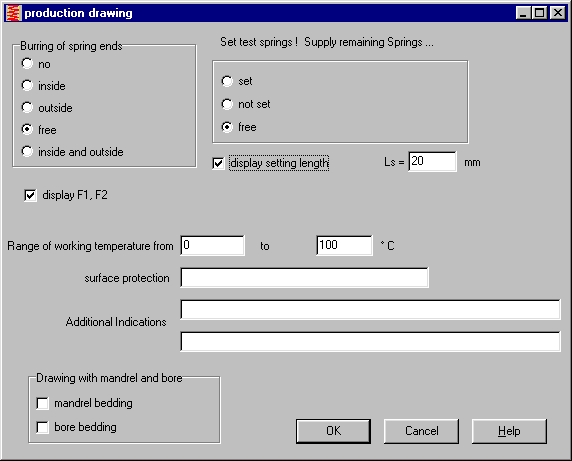
Task: Enable the 'bore bedding' checkbox
Action: tap(42, 427)
